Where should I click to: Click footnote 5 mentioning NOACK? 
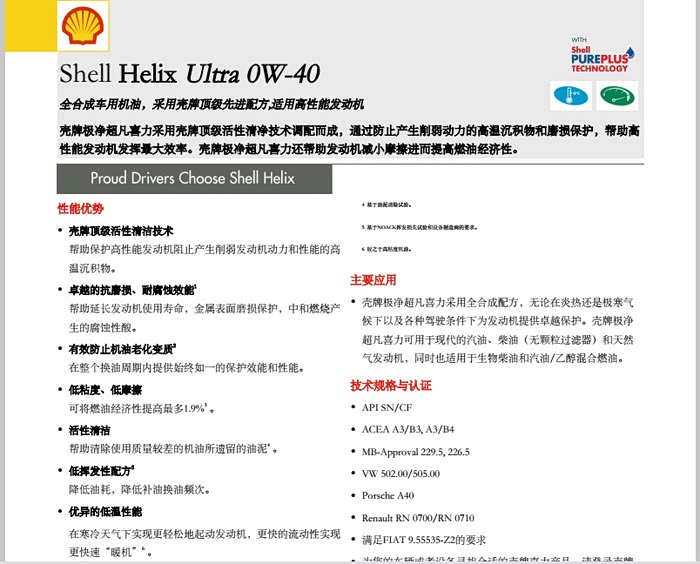click(419, 227)
